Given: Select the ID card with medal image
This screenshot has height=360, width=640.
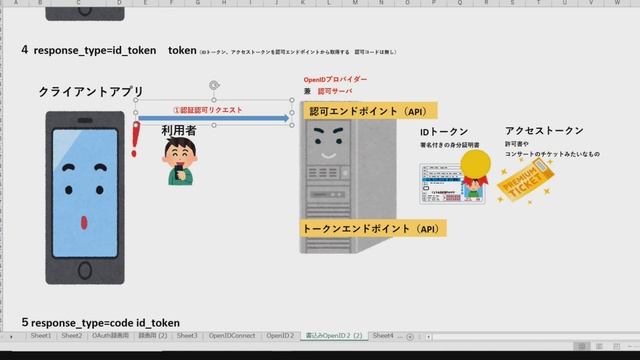Looking at the screenshot, I should pos(455,178).
